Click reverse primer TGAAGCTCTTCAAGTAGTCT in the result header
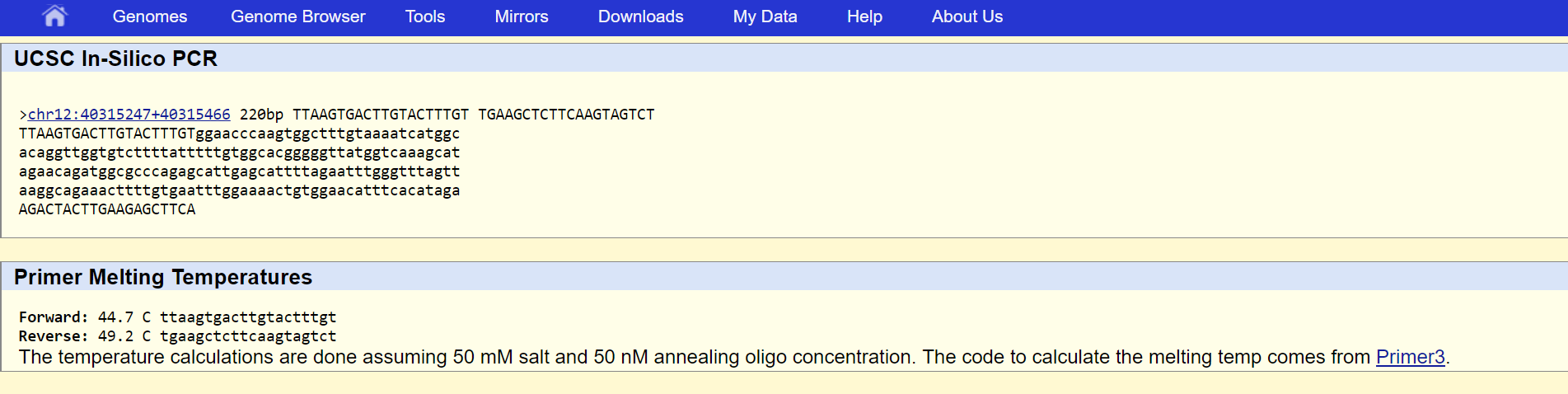This screenshot has width=1568, height=394. [566, 115]
